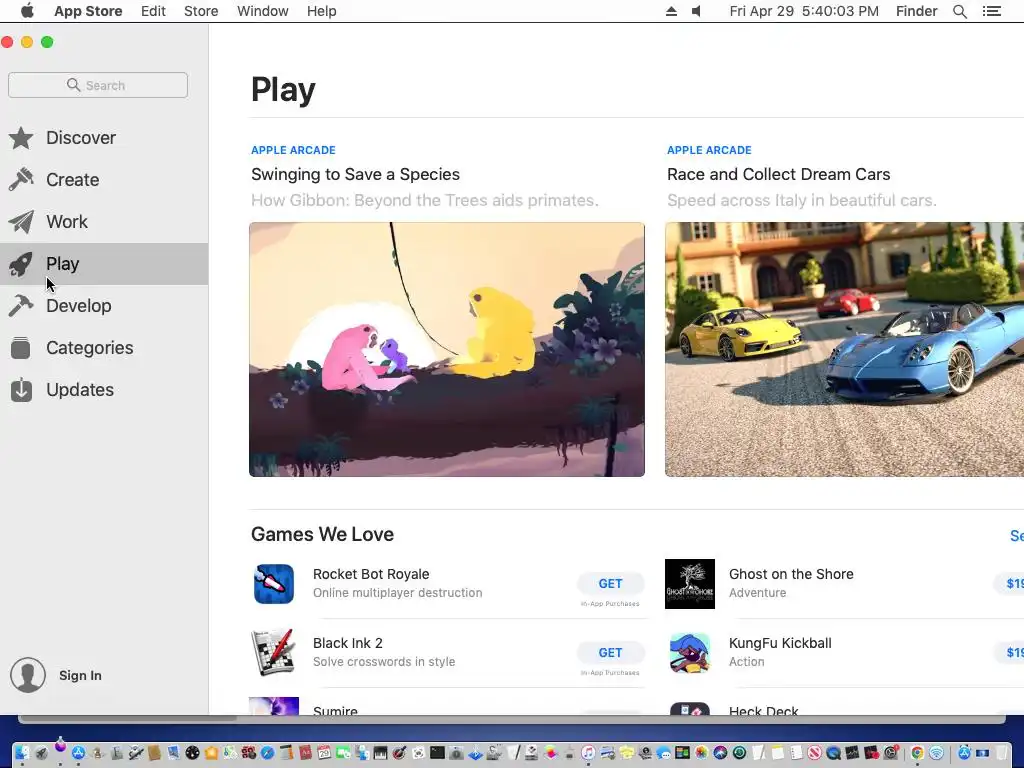Open the Trash in the Dock
This screenshot has width=1024, height=768.
(x=1002, y=753)
